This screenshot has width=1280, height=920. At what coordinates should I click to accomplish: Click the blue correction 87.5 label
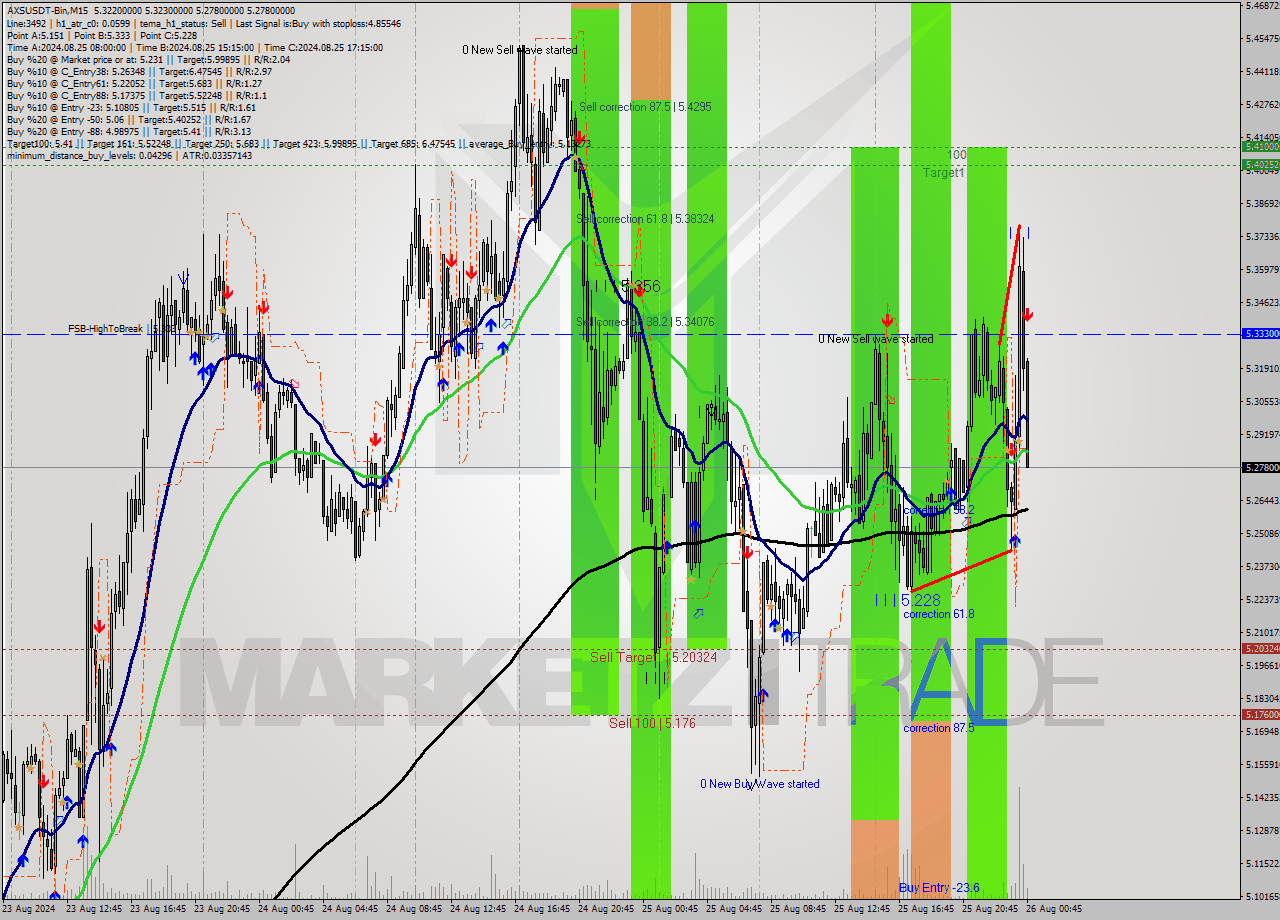(938, 728)
